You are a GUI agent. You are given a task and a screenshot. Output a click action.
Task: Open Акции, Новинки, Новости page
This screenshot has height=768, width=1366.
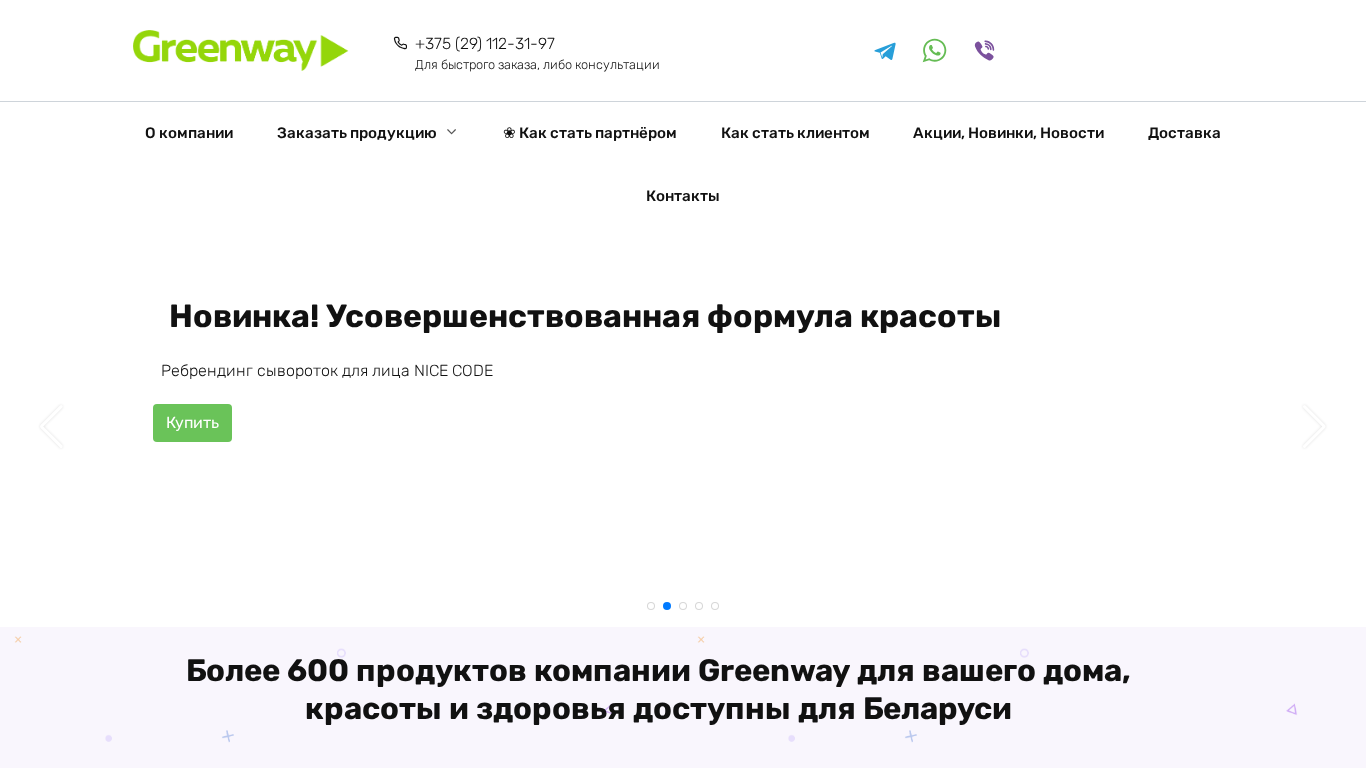pos(1008,133)
